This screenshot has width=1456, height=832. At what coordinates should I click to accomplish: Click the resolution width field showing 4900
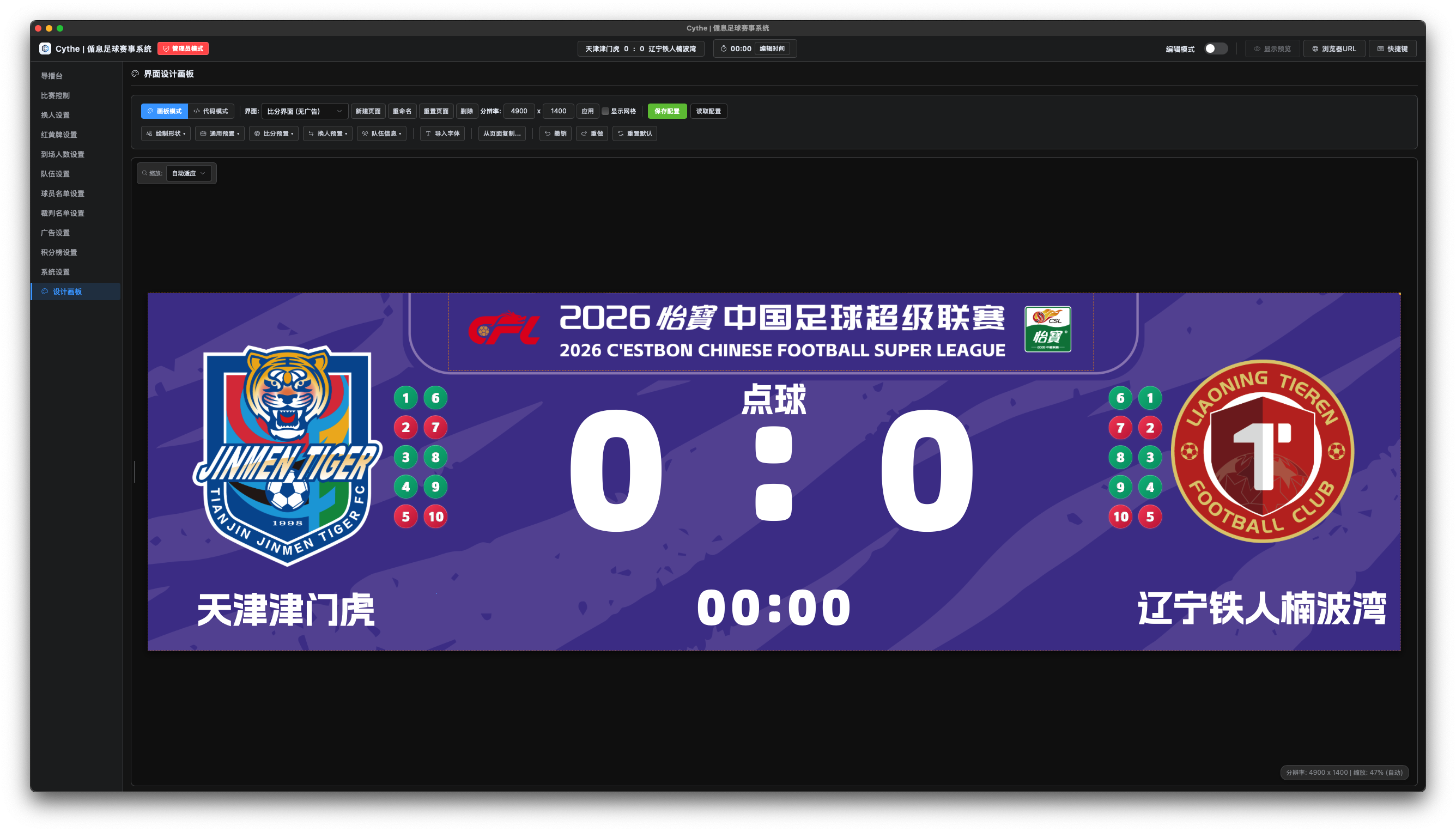tap(519, 112)
